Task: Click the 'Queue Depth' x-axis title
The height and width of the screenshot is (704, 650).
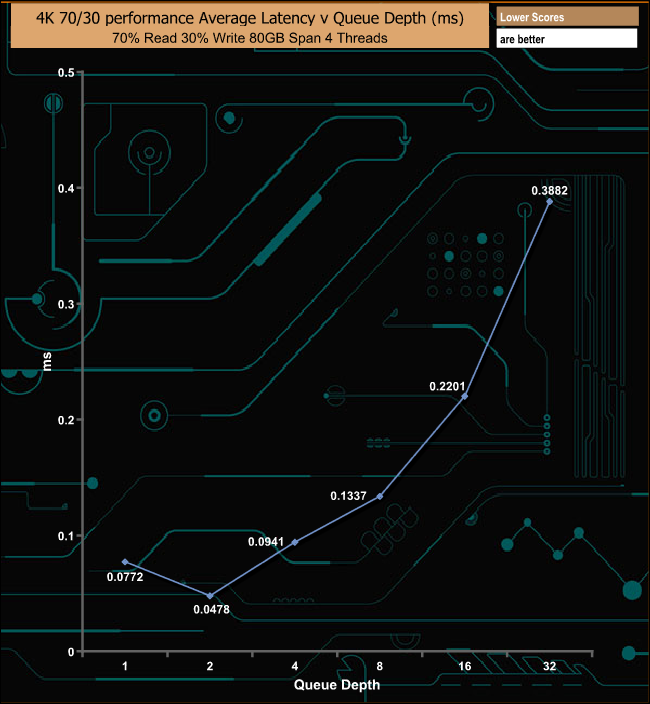Action: point(337,685)
